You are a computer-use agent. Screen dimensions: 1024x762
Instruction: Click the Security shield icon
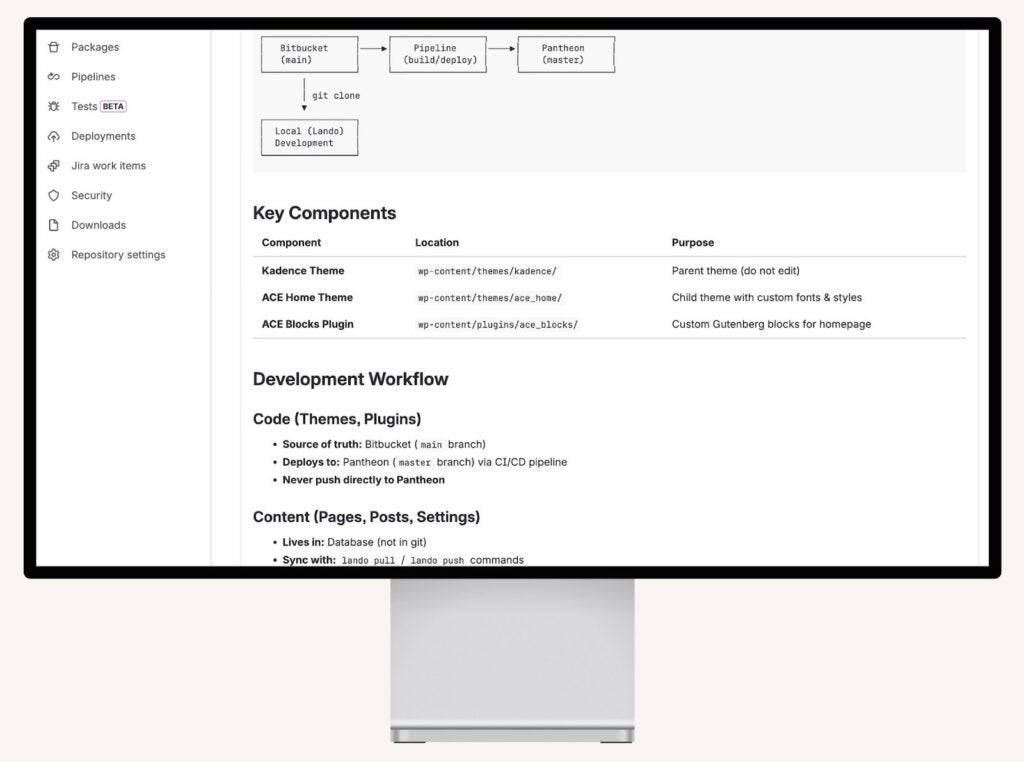[x=54, y=196]
